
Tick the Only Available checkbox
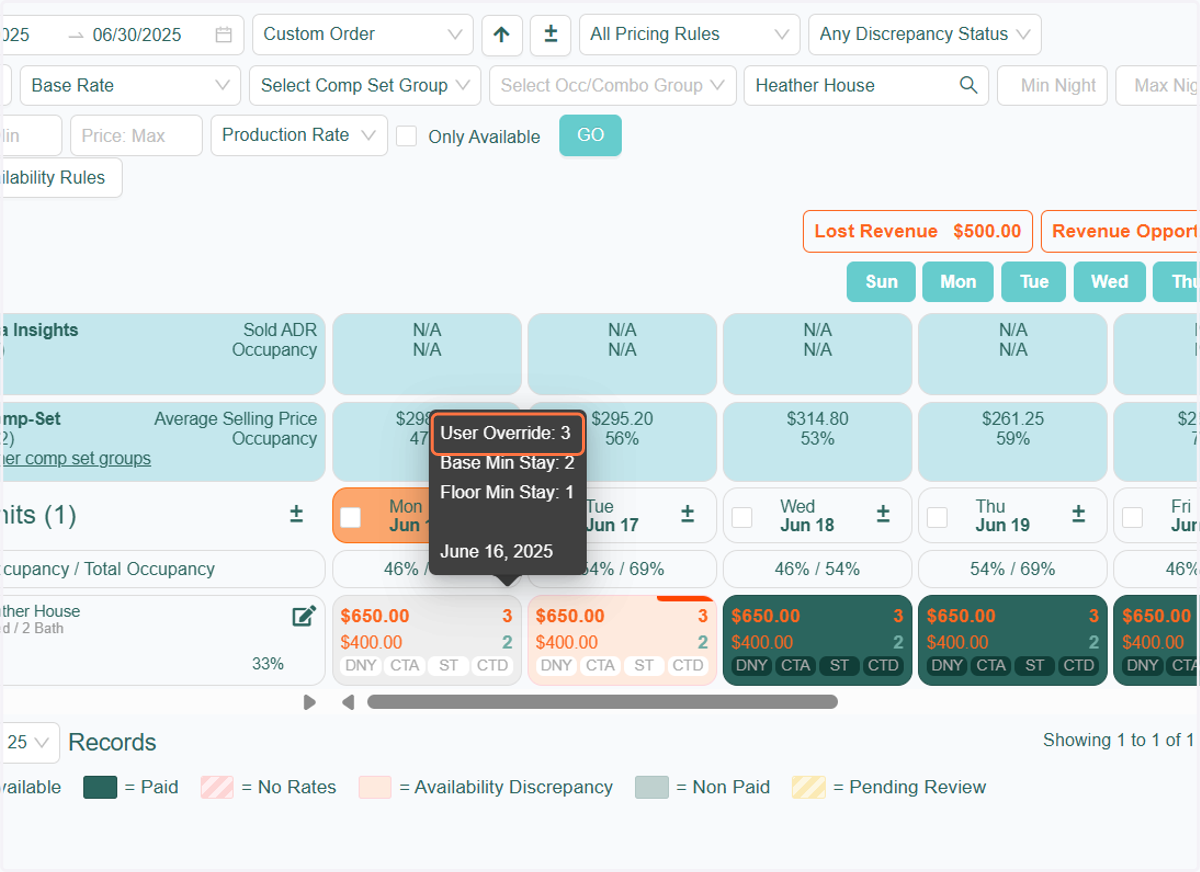tap(406, 136)
